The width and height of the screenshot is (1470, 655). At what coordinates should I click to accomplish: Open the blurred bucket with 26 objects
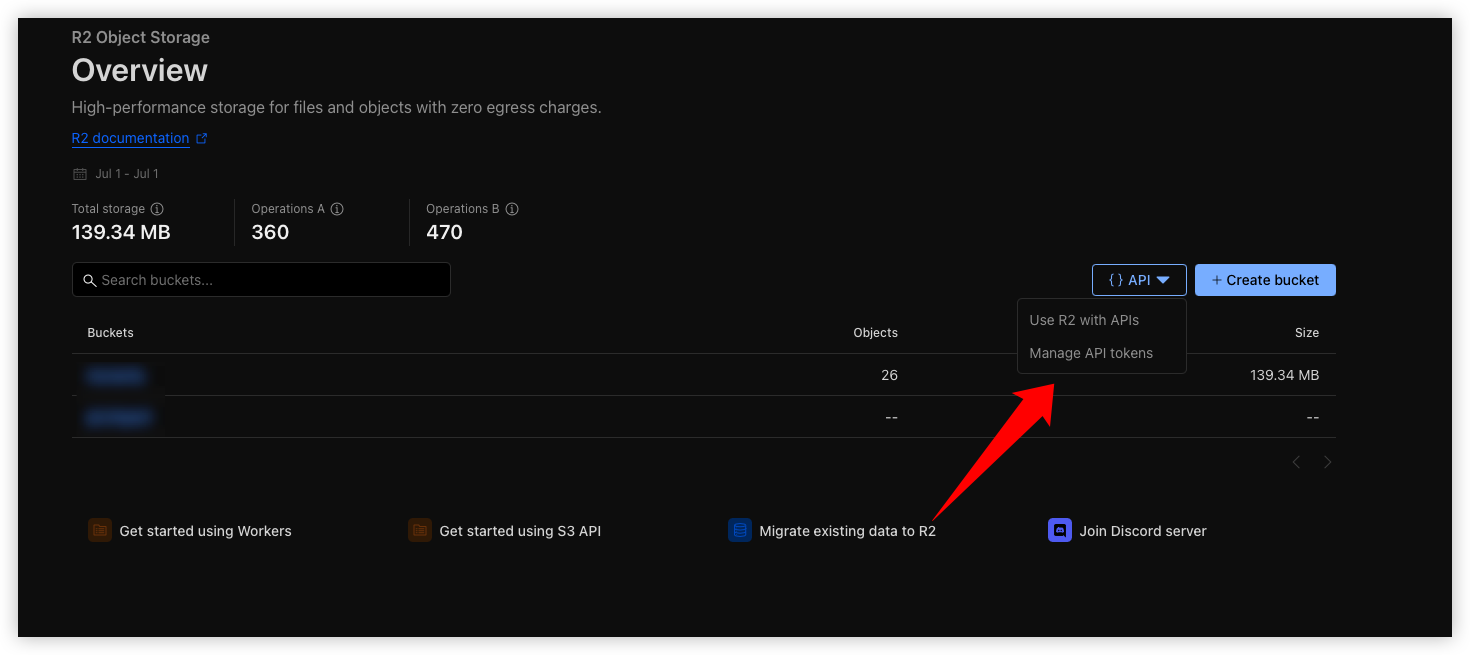click(116, 375)
